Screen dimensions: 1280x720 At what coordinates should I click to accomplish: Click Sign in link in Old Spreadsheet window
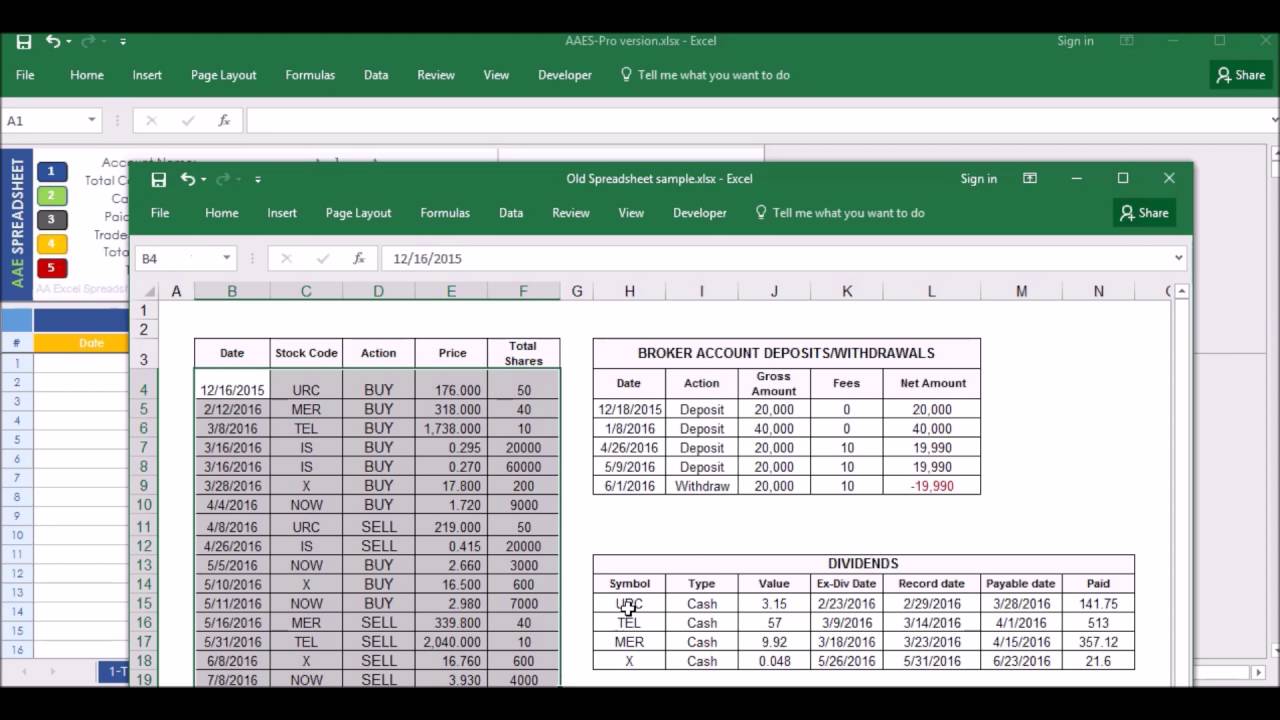978,179
